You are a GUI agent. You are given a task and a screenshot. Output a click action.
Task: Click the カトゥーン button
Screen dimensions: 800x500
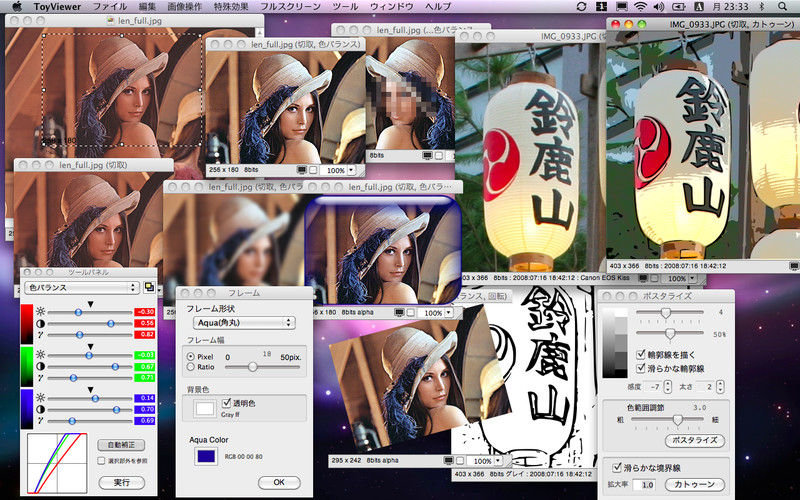[694, 484]
